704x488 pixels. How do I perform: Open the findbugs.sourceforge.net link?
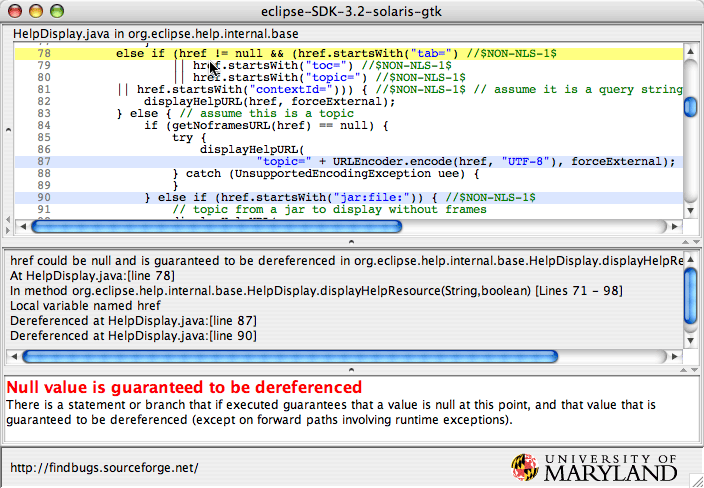(x=104, y=467)
